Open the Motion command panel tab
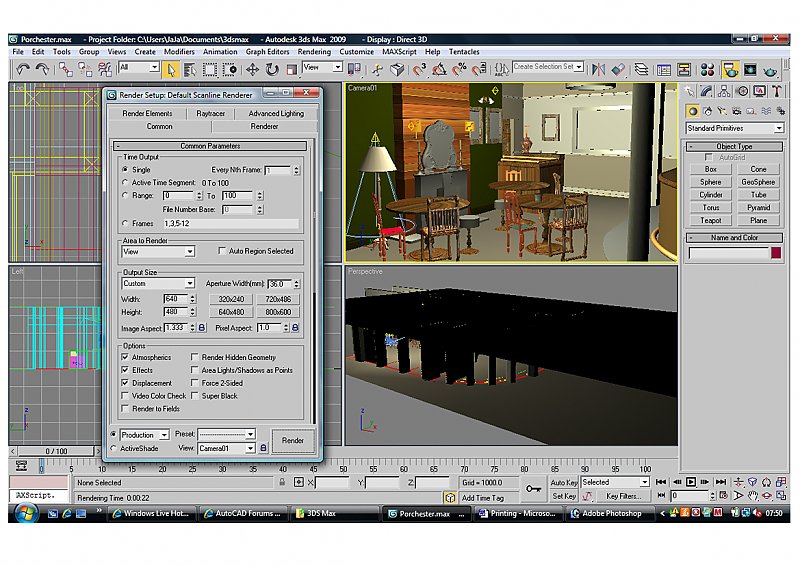800x566 pixels. (x=742, y=91)
